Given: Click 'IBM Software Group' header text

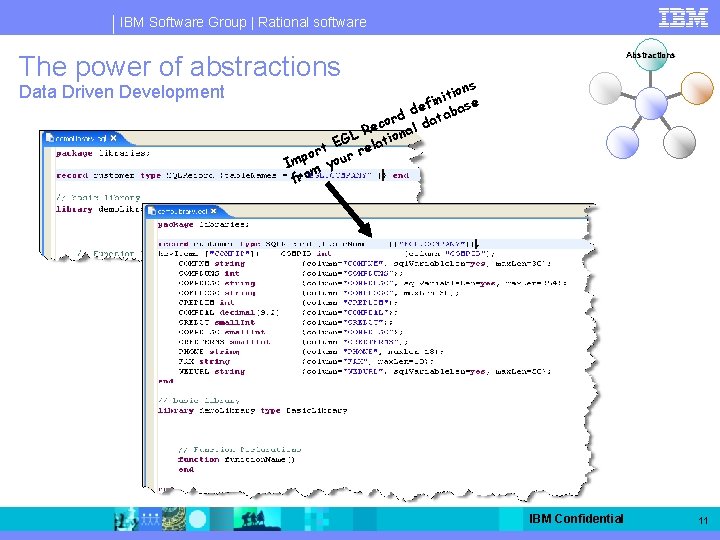Looking at the screenshot, I should (183, 22).
